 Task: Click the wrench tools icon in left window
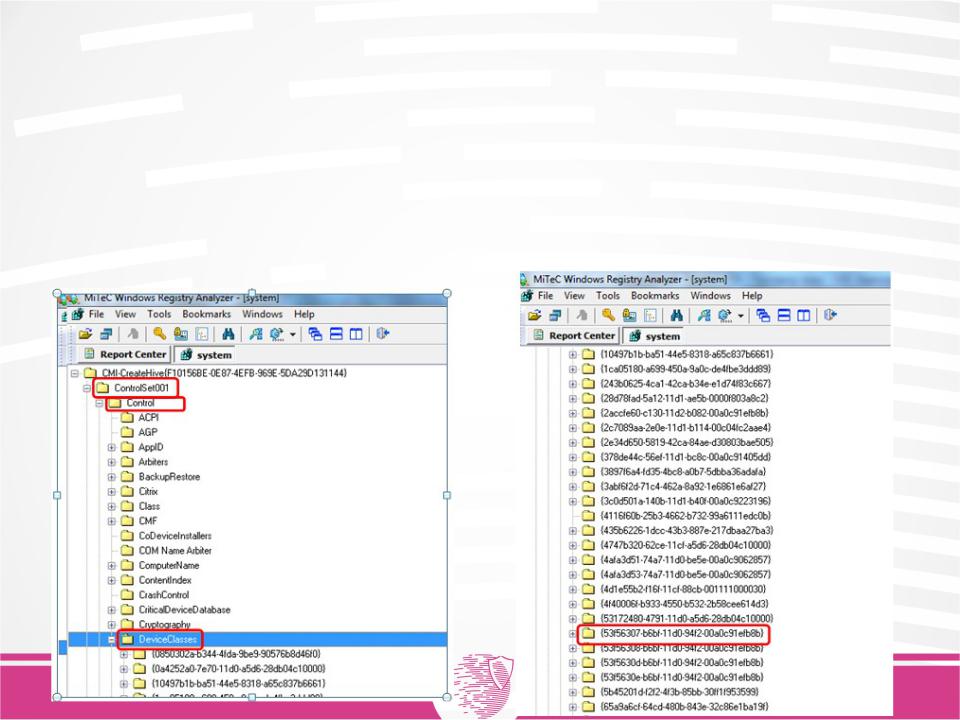click(255, 334)
